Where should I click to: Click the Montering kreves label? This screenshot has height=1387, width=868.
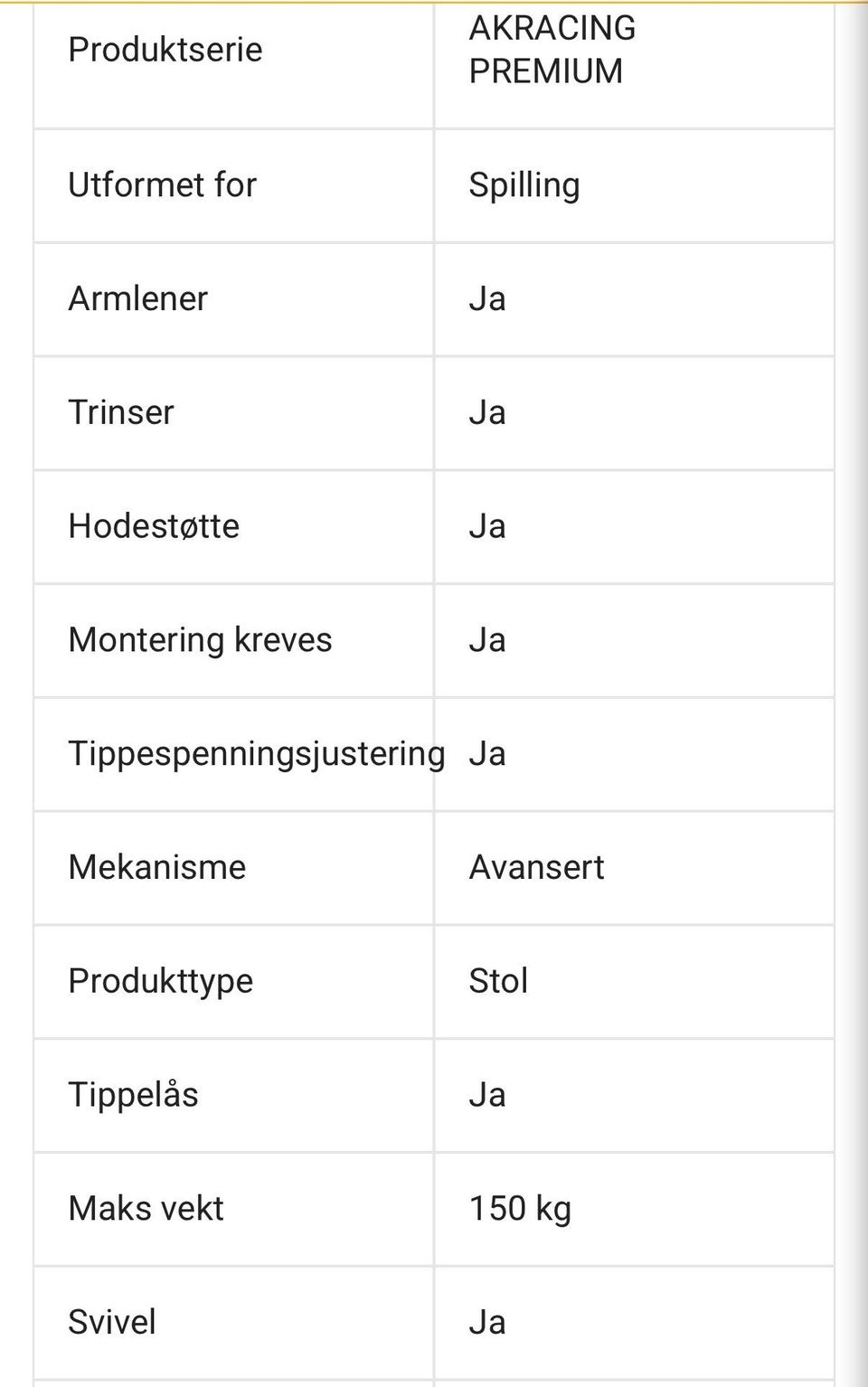click(200, 640)
